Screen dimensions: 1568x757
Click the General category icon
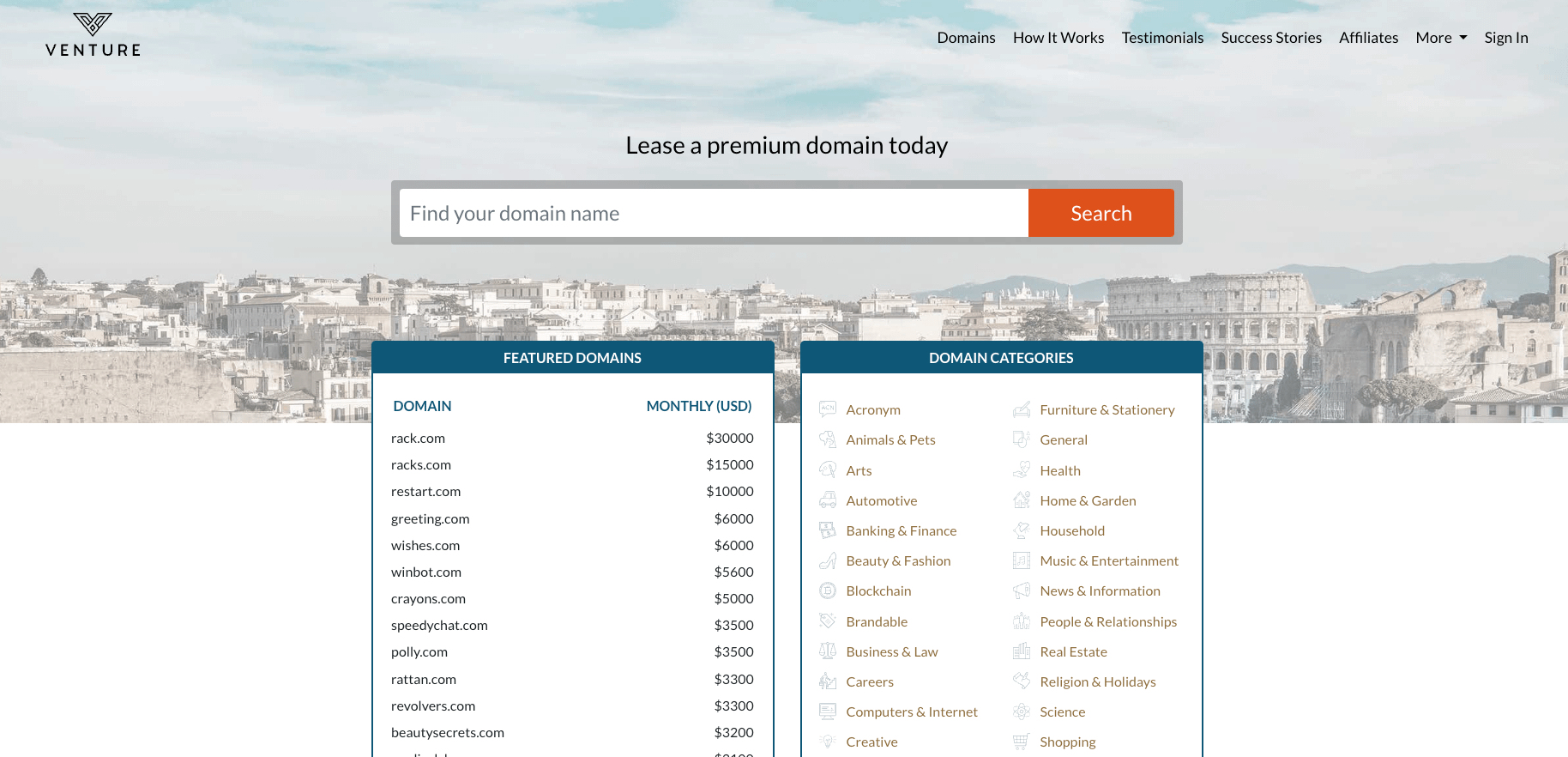point(1022,439)
